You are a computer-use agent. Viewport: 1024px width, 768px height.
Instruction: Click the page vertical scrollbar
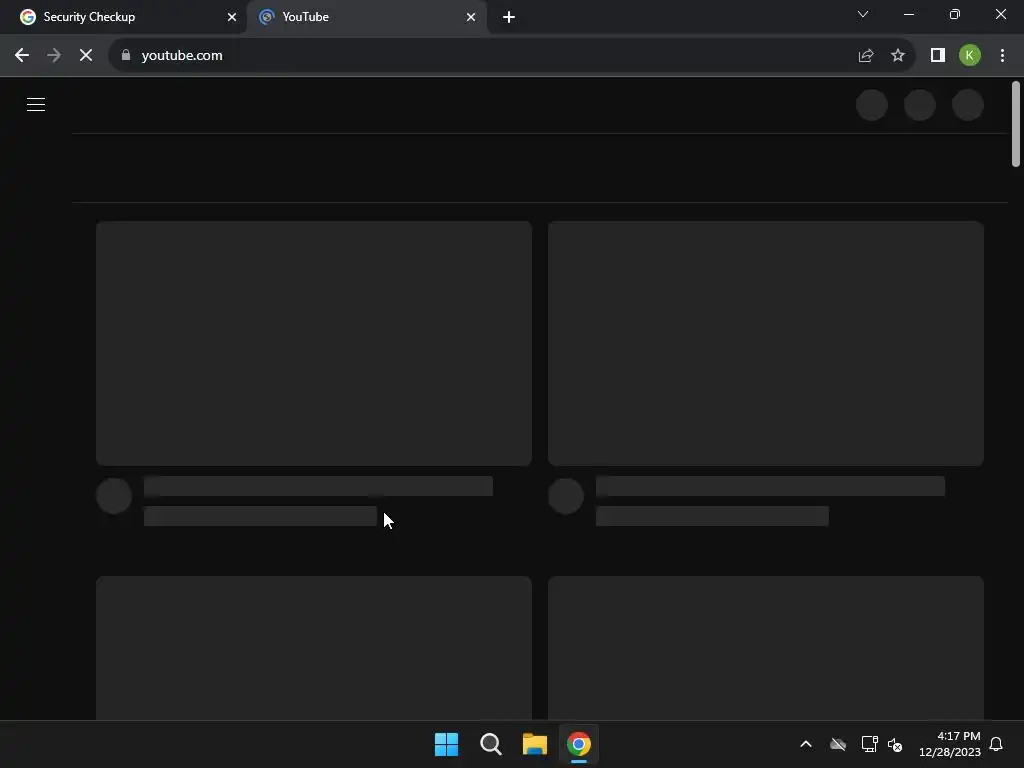click(1016, 124)
